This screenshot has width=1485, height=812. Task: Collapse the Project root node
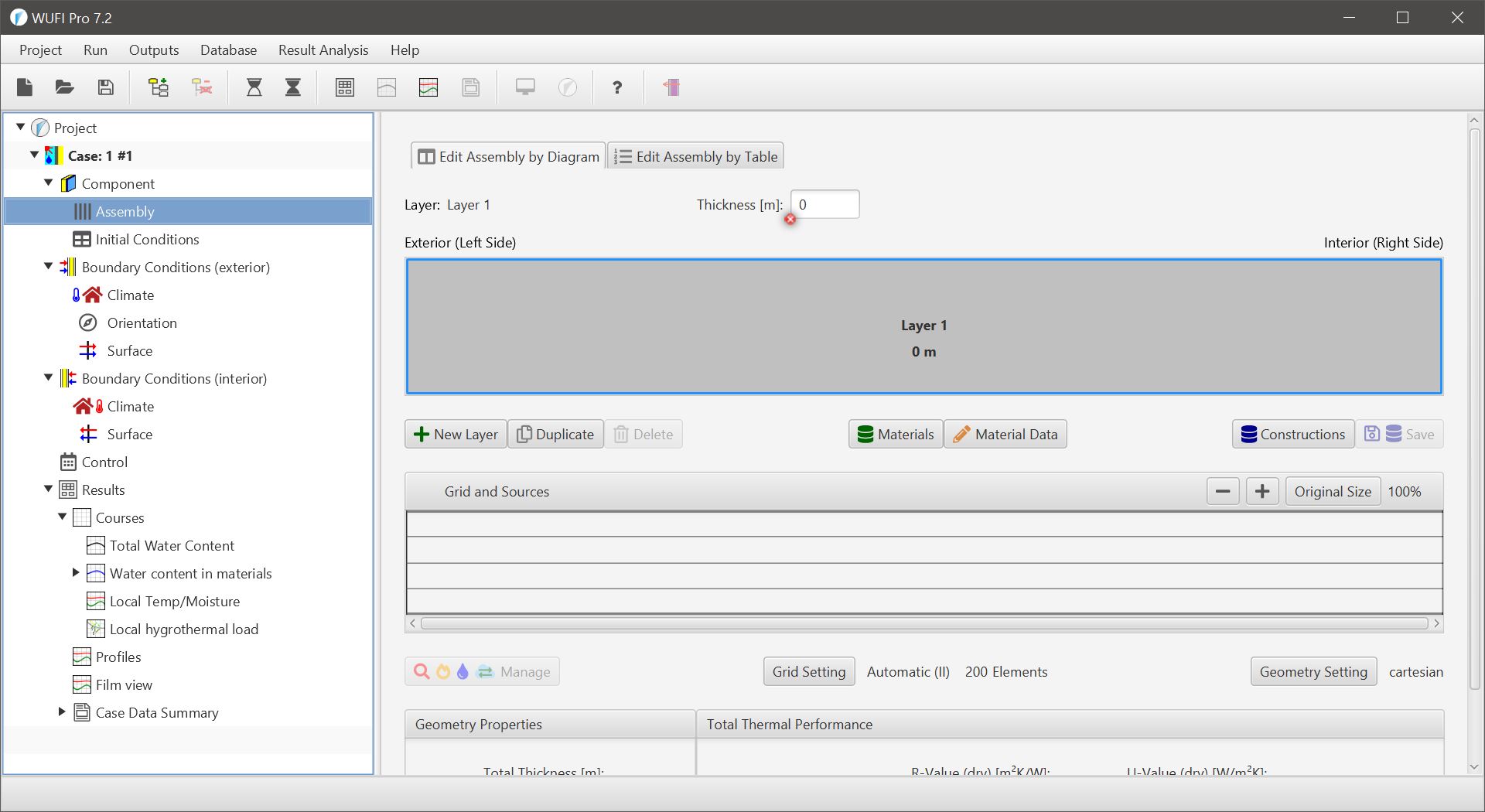(21, 127)
